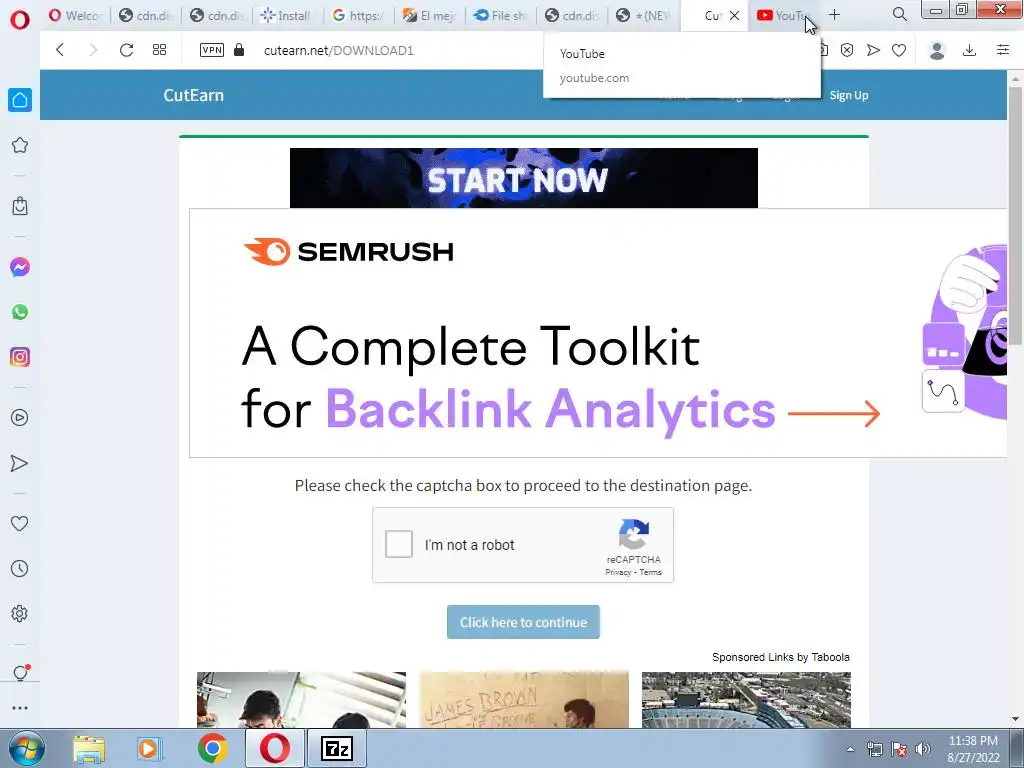Click the page vertical scrollbar thumb
Image resolution: width=1024 pixels, height=768 pixels.
1016,216
